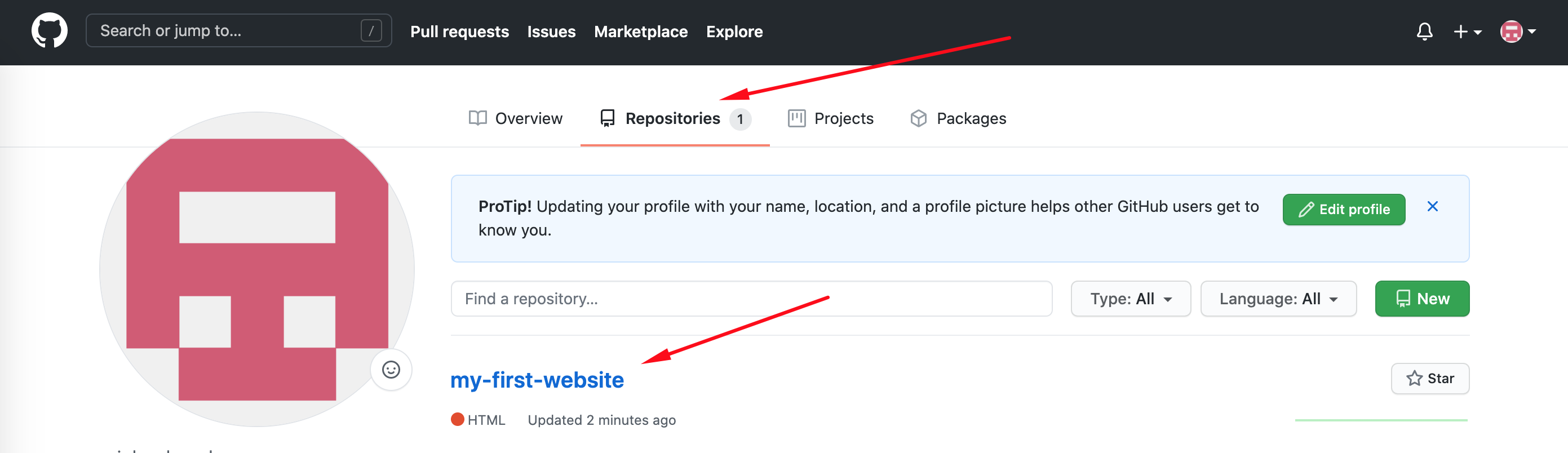1568x453 pixels.
Task: Expand the Type: All filter
Action: coord(1131,299)
